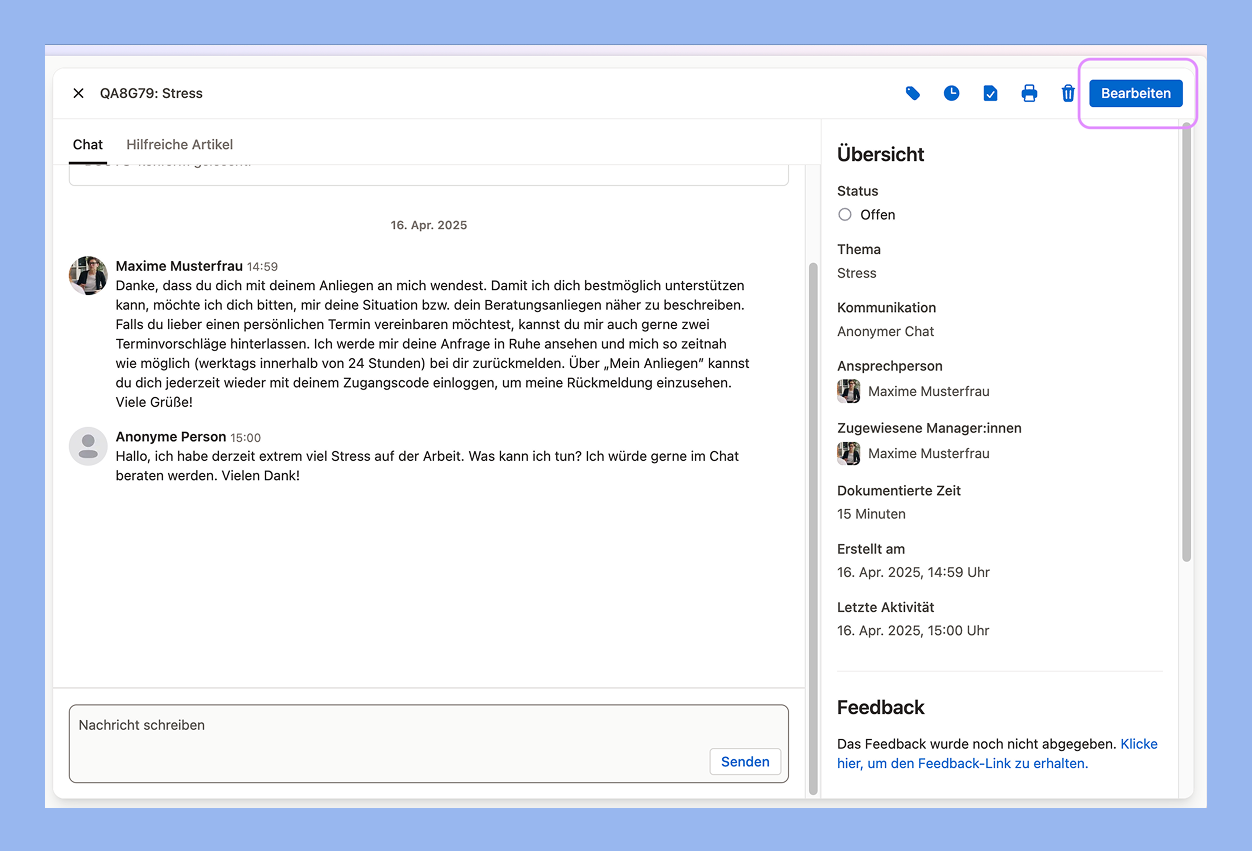Select the Offen status radio button
The height and width of the screenshot is (851, 1252).
coord(845,215)
